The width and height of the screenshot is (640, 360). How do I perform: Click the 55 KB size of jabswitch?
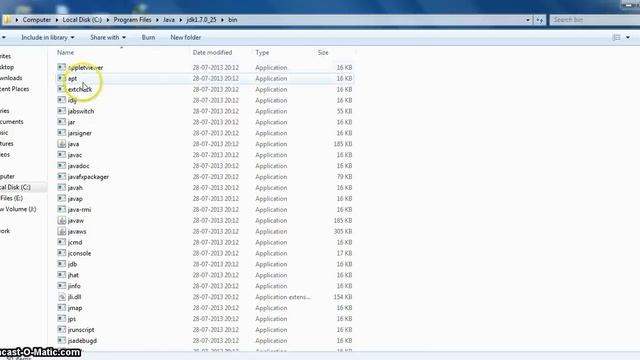click(344, 111)
